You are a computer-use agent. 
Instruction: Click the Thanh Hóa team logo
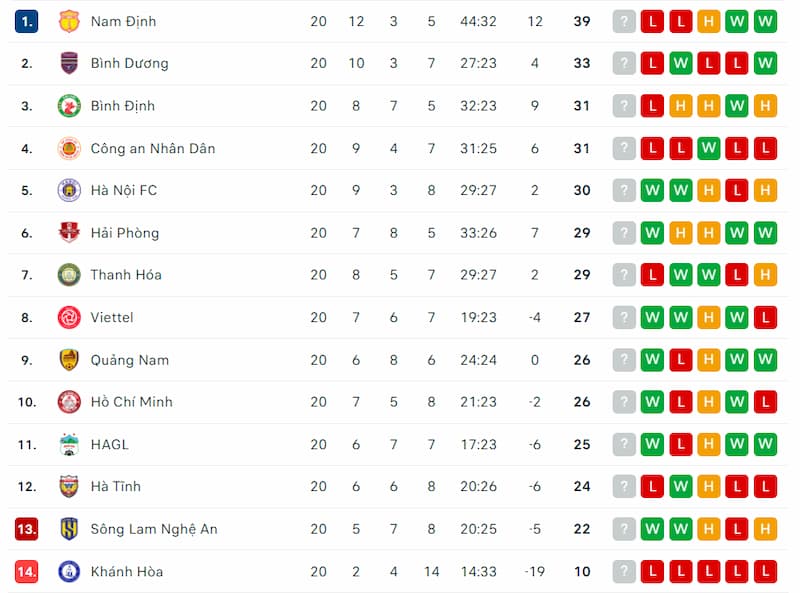(x=69, y=275)
